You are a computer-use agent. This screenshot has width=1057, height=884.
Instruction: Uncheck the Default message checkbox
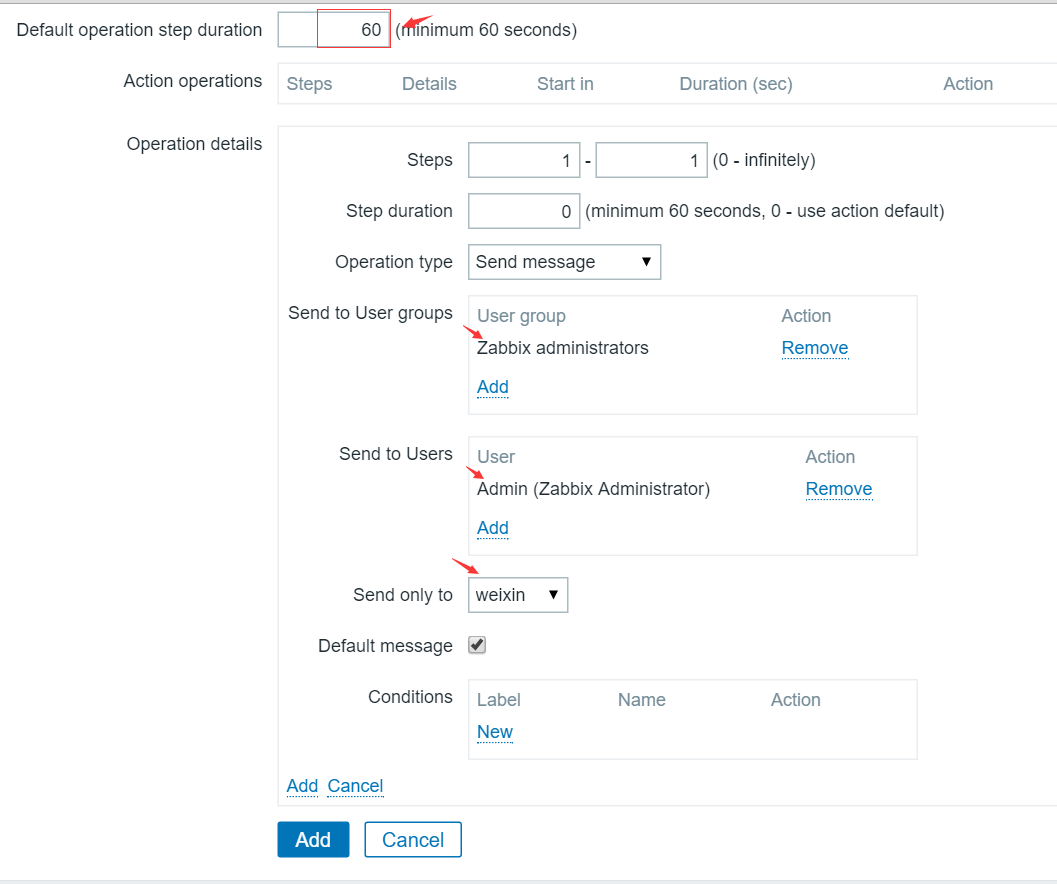[476, 645]
